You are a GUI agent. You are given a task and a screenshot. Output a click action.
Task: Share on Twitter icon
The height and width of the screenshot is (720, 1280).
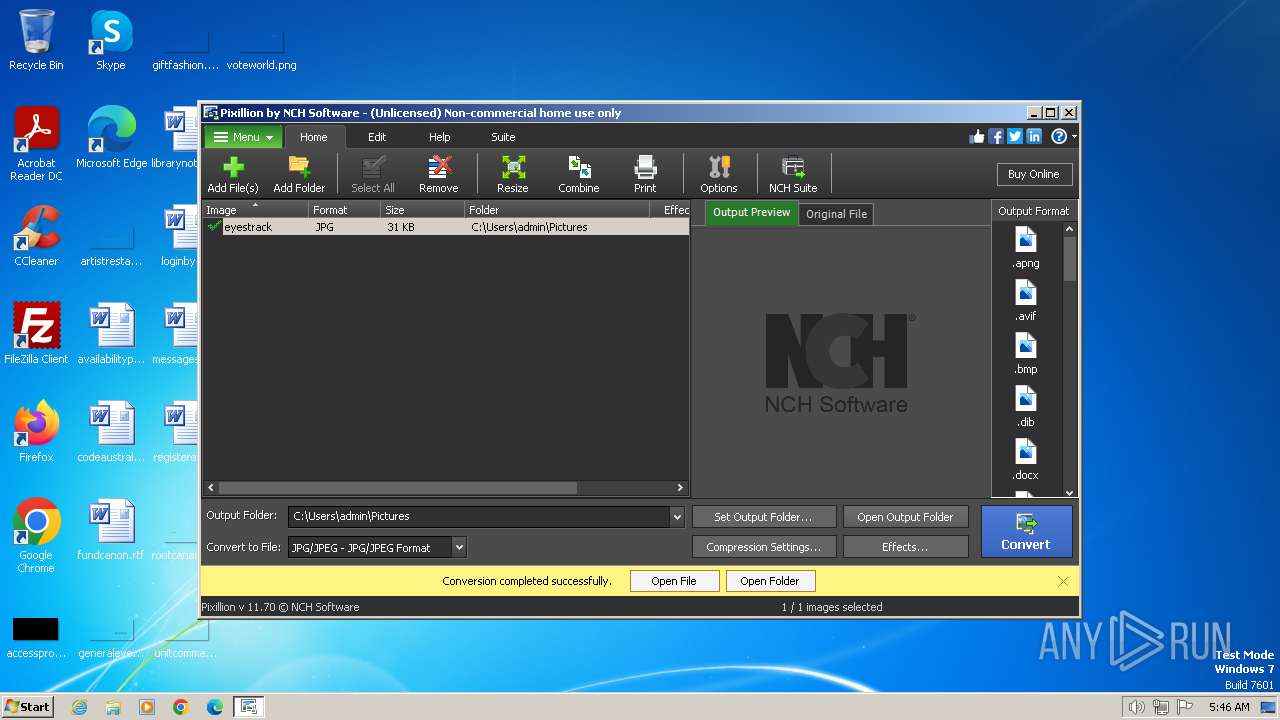point(1015,137)
